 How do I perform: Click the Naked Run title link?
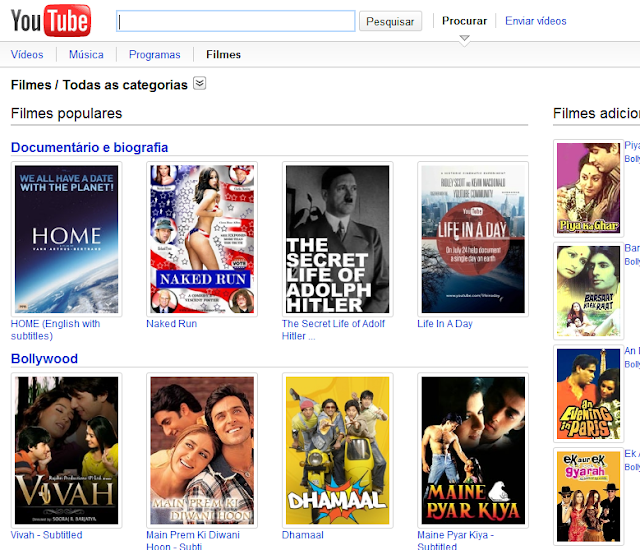click(171, 324)
